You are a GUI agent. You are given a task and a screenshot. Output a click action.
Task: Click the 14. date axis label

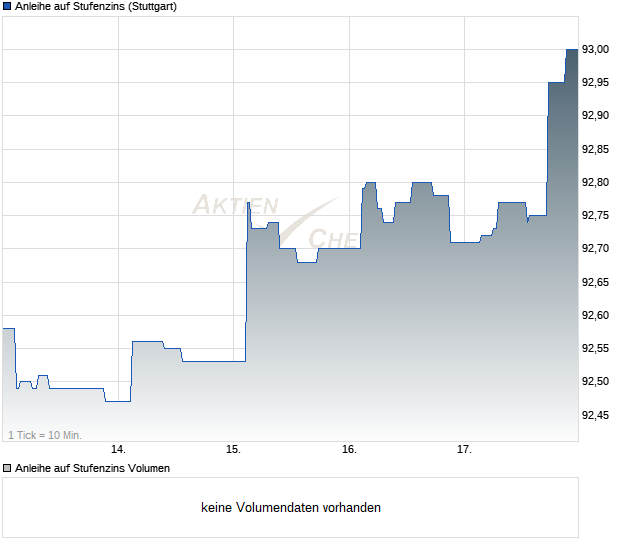coord(118,450)
